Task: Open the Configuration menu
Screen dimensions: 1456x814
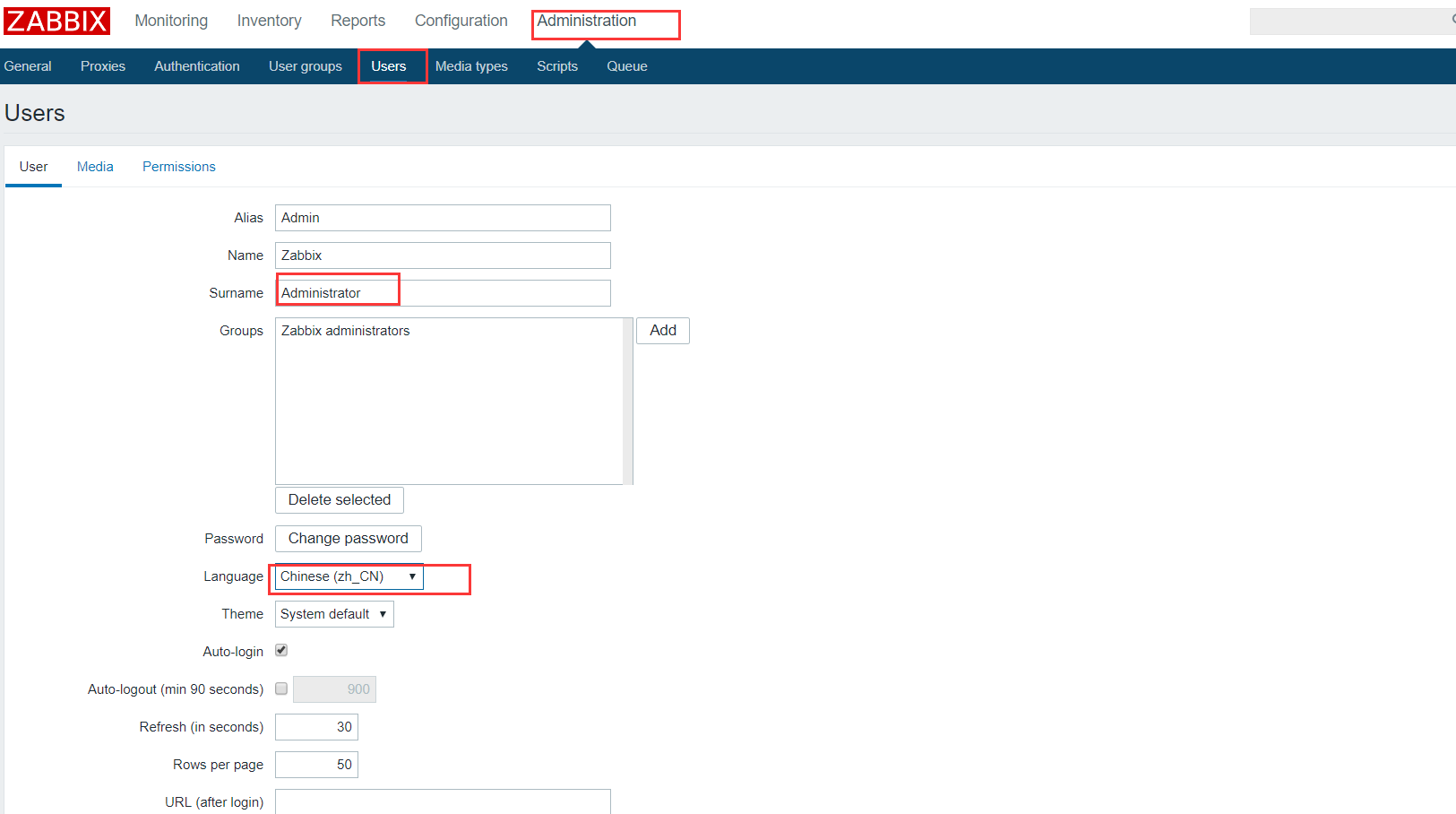Action: [461, 21]
